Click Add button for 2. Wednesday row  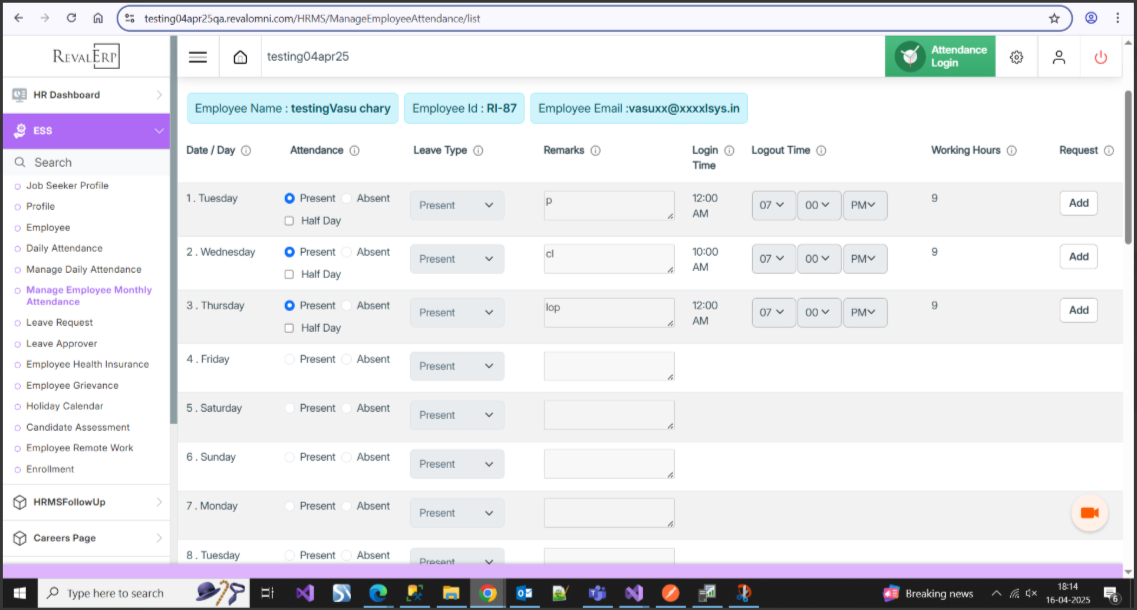1078,256
